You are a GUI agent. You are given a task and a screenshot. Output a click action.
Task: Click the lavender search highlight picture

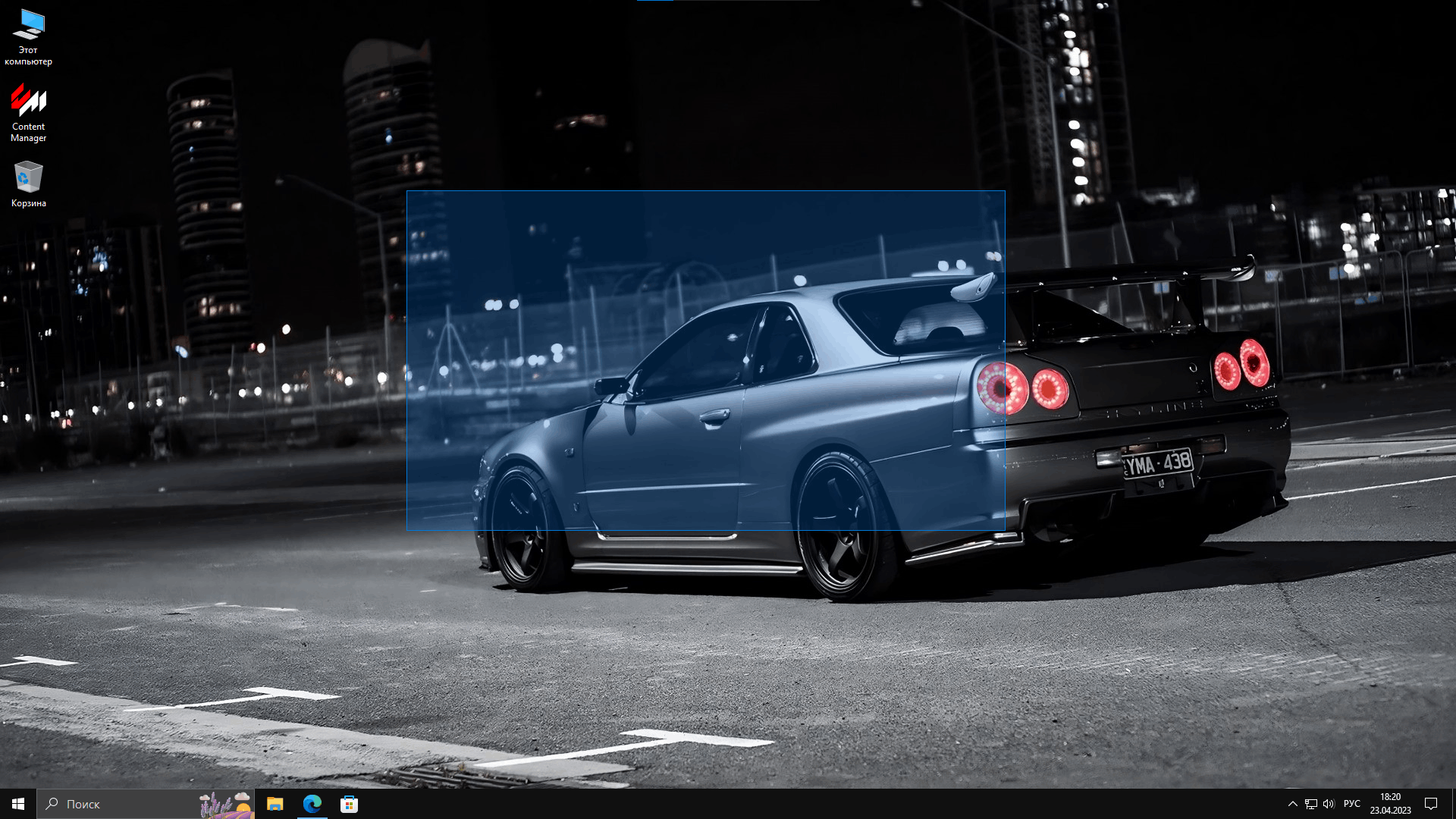226,804
